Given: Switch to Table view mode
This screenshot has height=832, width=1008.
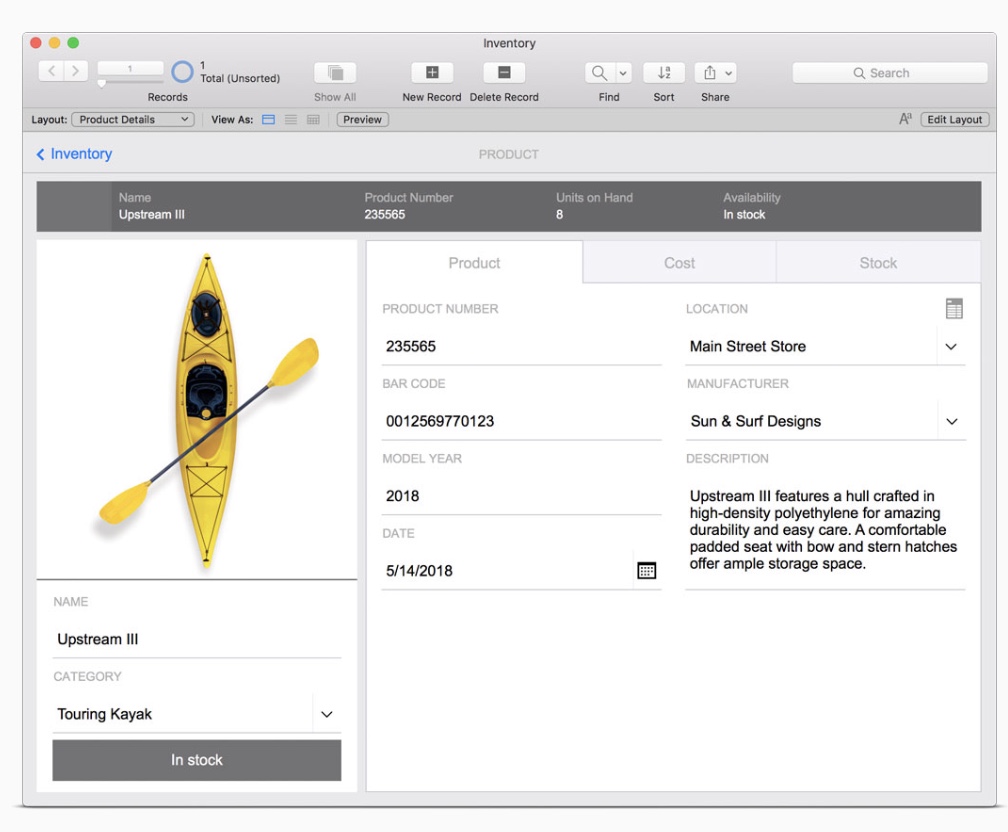Looking at the screenshot, I should [x=313, y=120].
